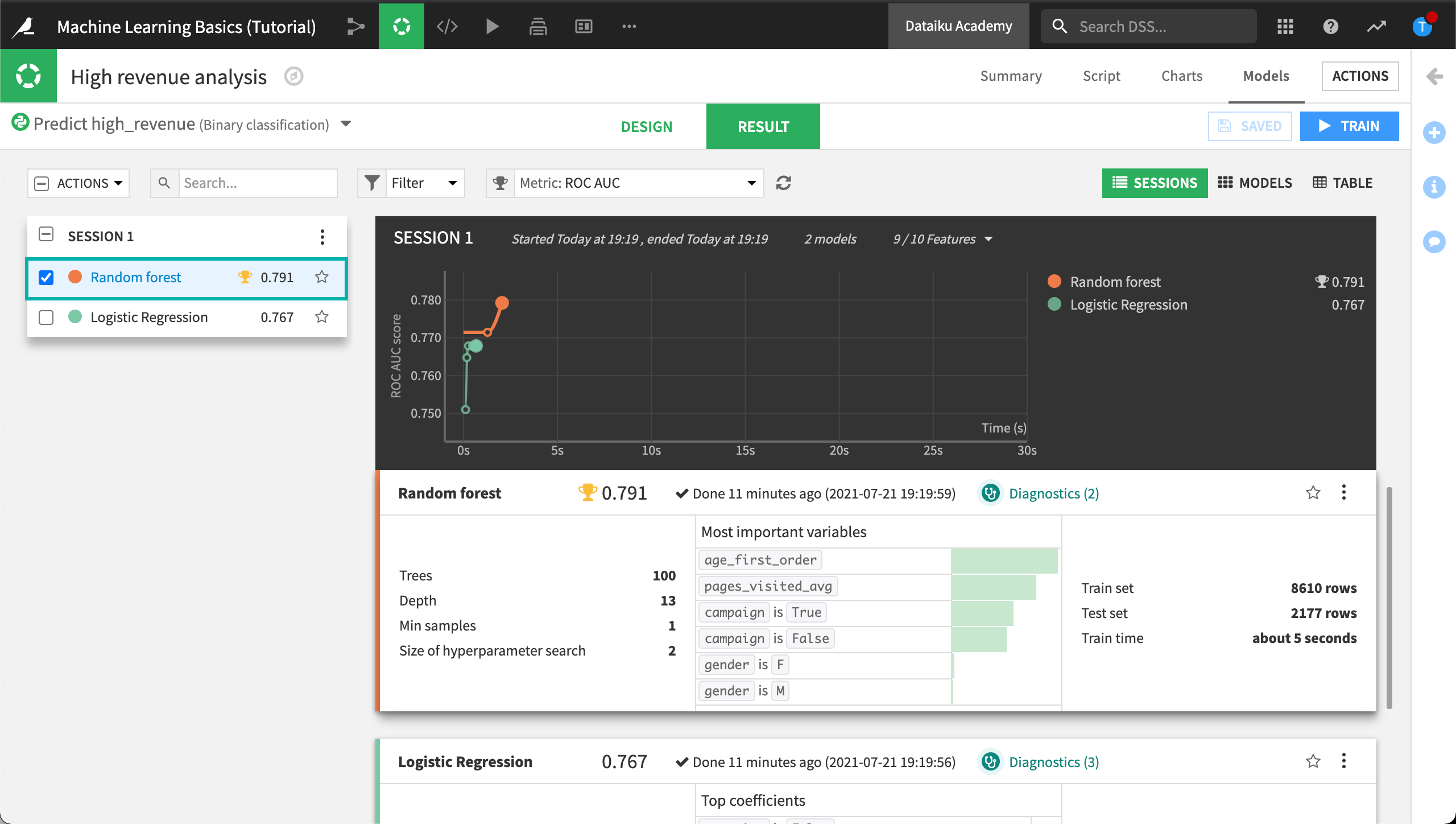Image resolution: width=1456 pixels, height=824 pixels.
Task: Open the Filter dropdown
Action: (411, 183)
